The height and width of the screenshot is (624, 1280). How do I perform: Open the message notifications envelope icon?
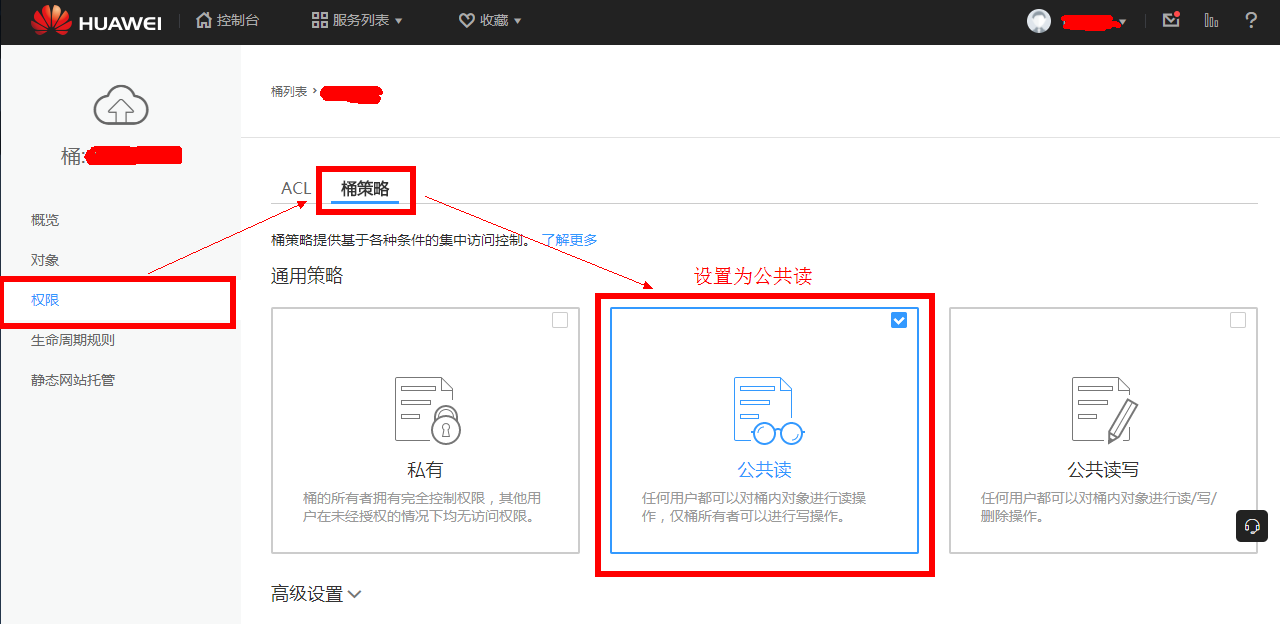click(1171, 20)
